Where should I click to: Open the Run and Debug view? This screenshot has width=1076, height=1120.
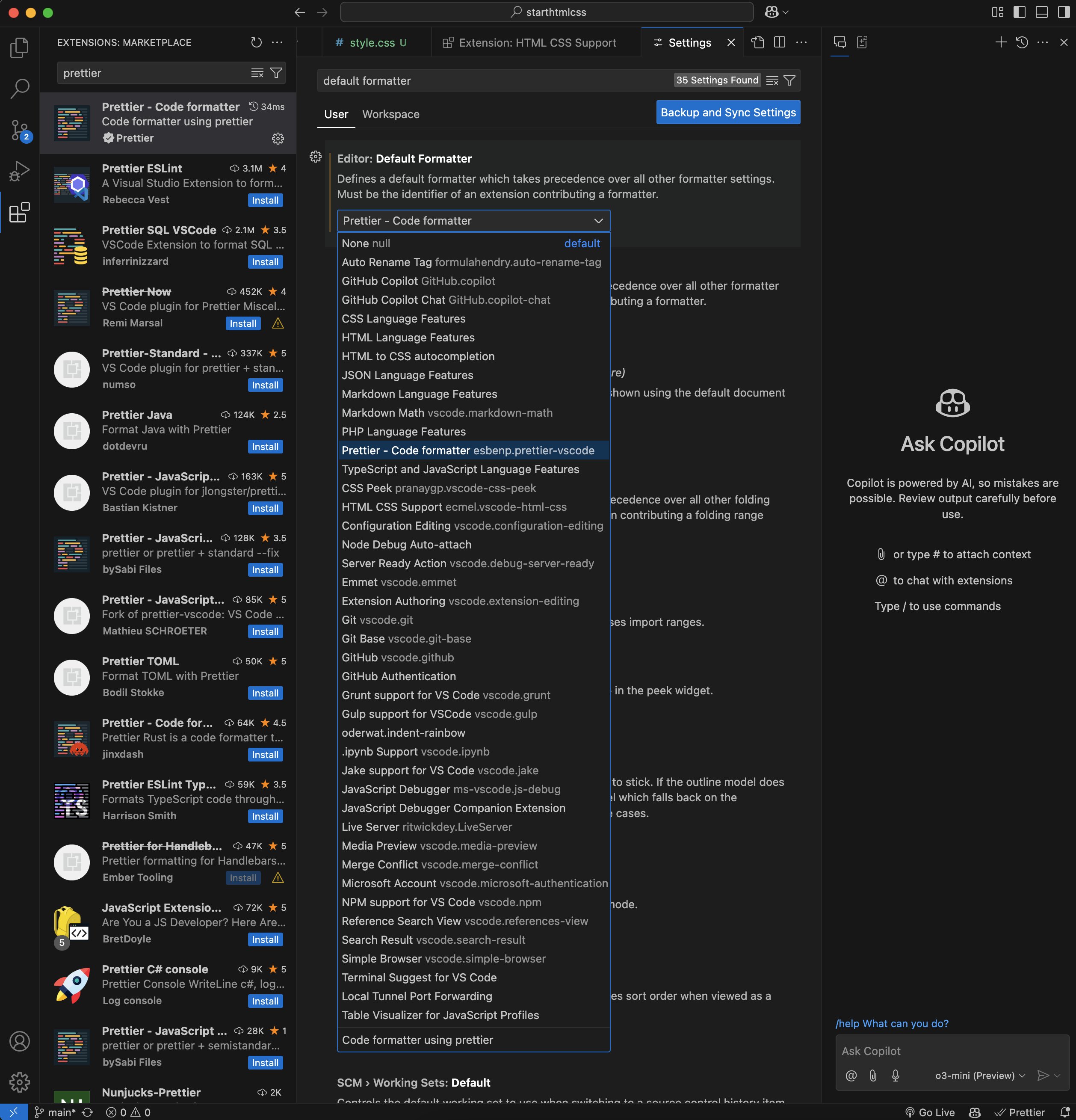pyautogui.click(x=19, y=170)
